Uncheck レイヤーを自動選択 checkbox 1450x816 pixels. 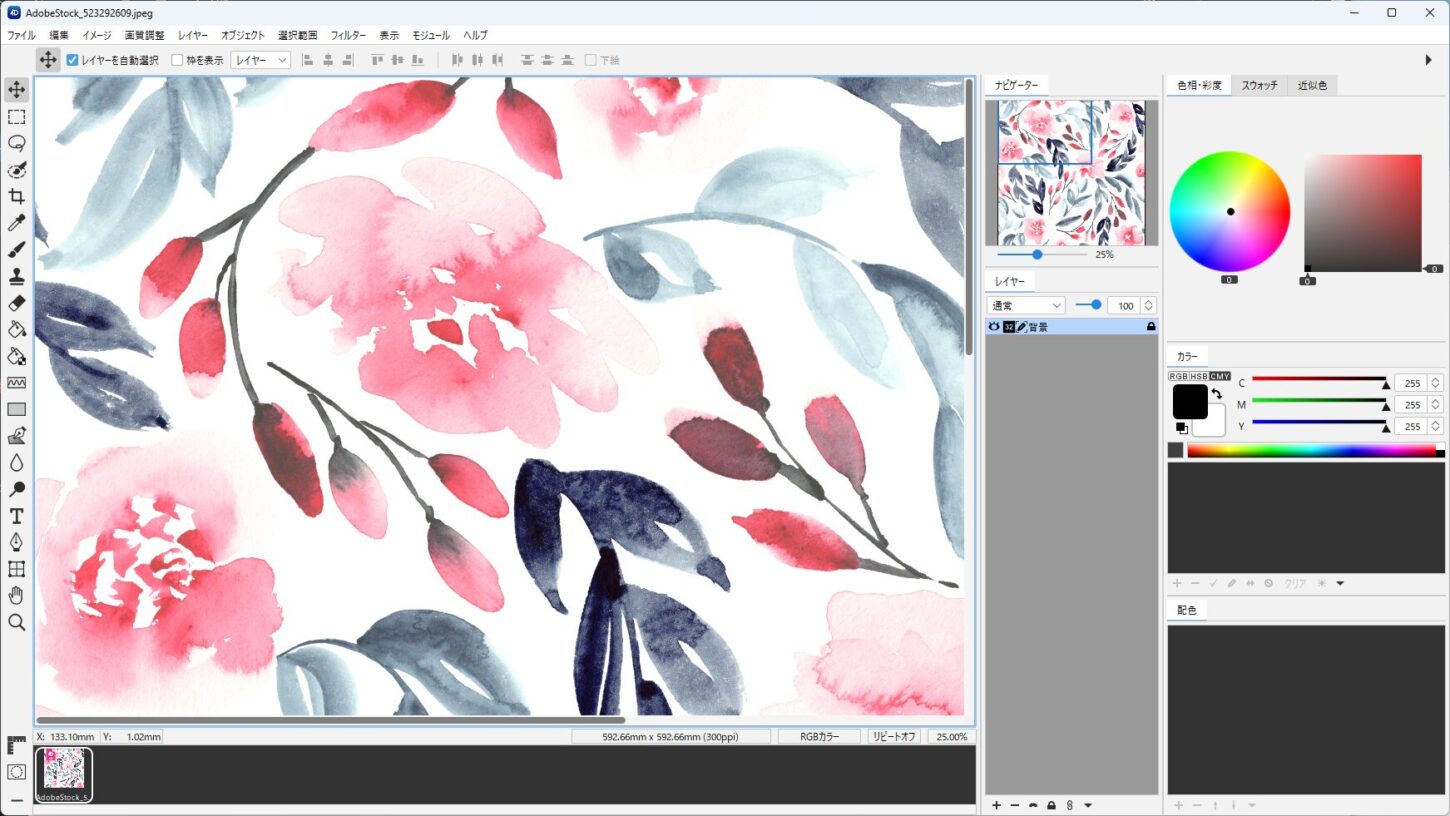[x=73, y=60]
